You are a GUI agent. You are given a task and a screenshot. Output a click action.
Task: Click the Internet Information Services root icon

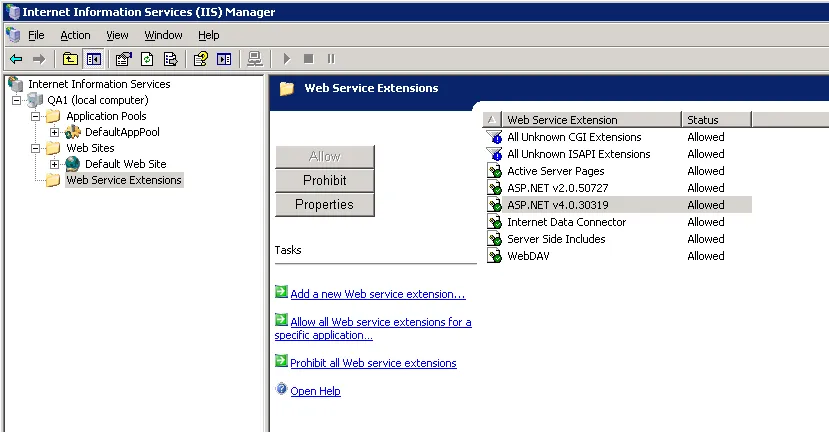click(16, 84)
